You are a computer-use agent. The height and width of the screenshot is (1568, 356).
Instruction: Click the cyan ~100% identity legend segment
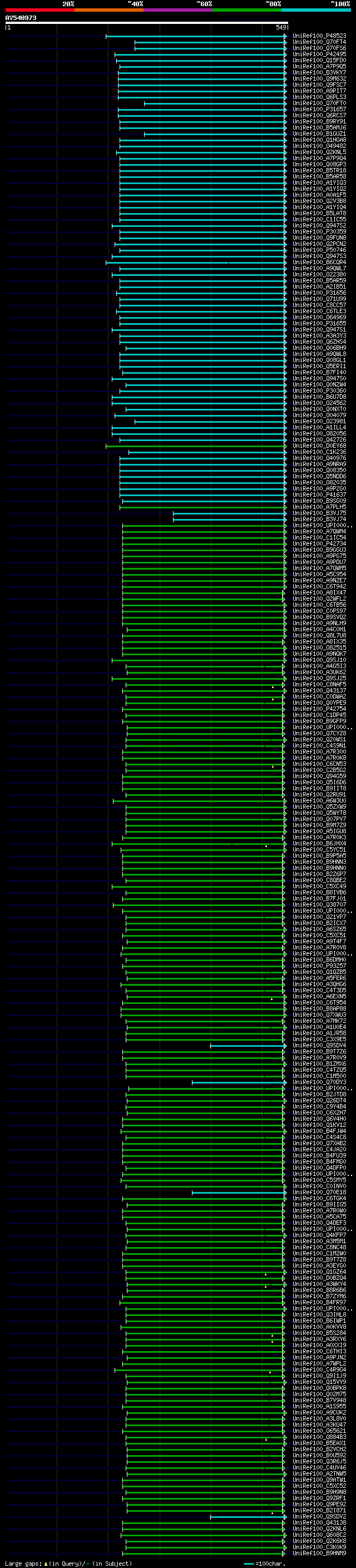point(316,10)
